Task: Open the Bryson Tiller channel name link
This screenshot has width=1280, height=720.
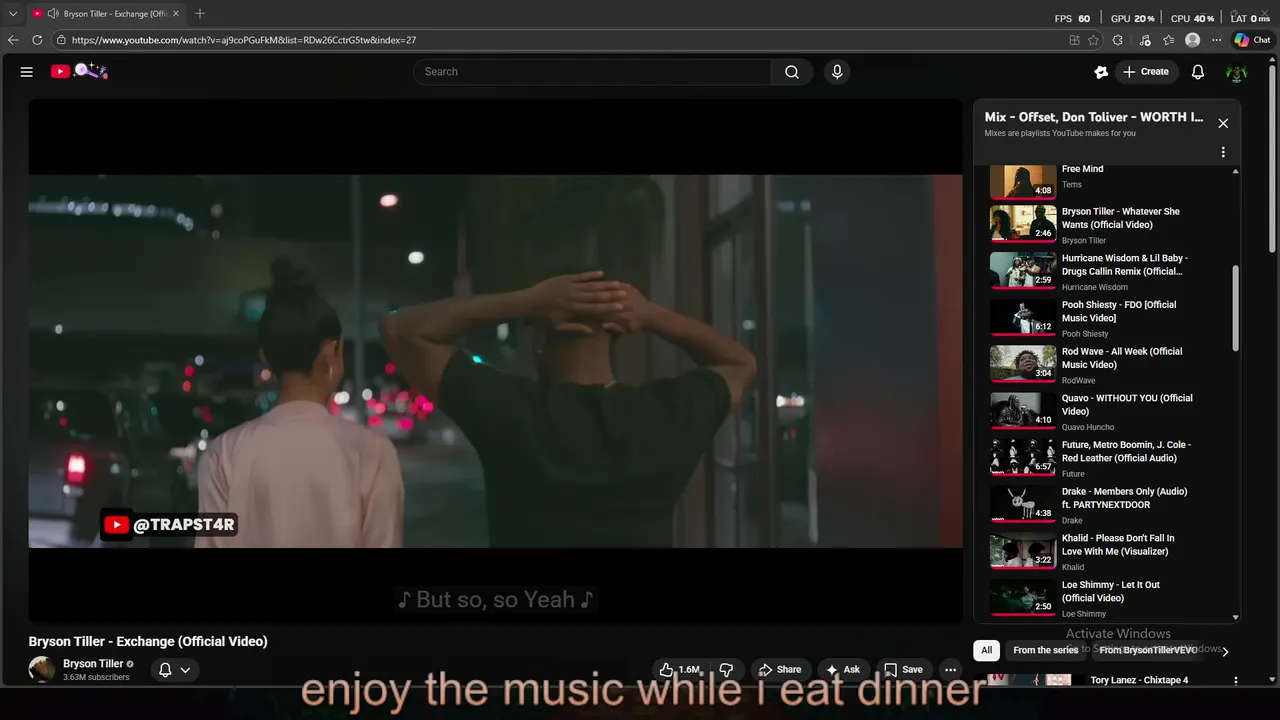Action: coord(93,663)
